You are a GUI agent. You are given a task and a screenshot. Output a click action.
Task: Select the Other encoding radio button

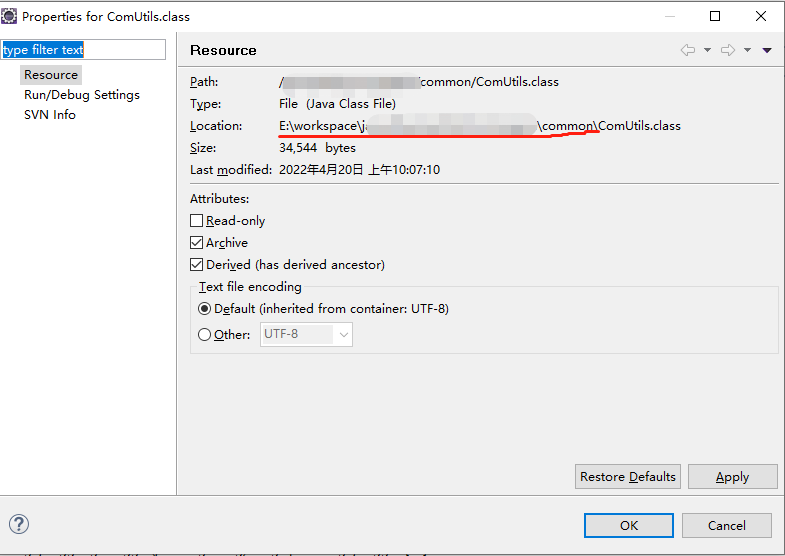point(204,334)
